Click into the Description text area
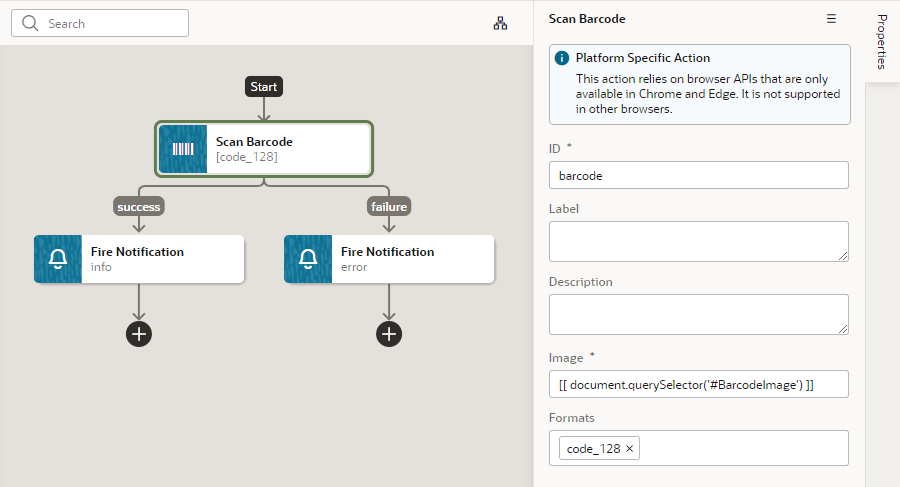900x487 pixels. pos(698,314)
